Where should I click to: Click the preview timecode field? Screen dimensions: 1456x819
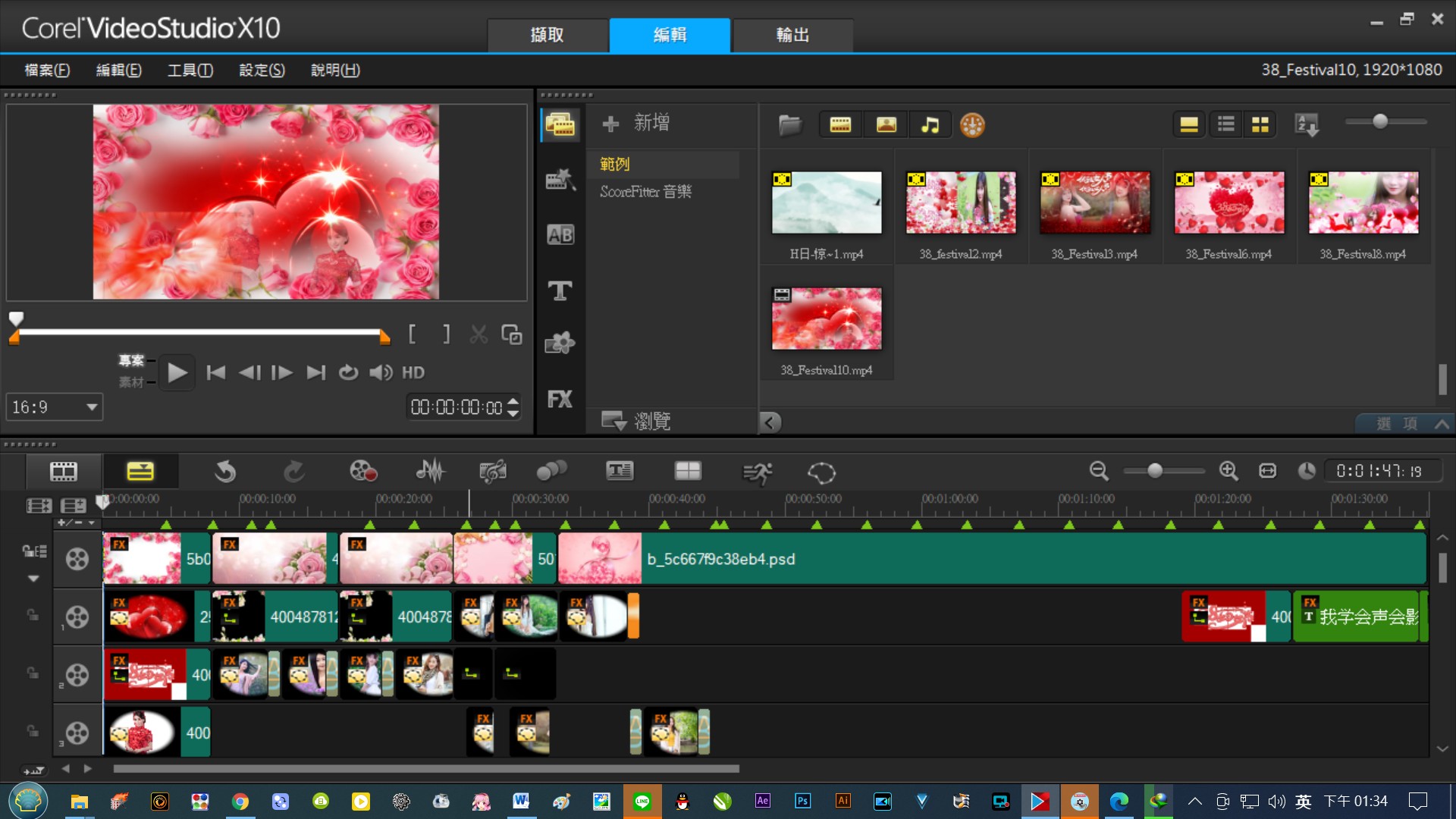[457, 407]
